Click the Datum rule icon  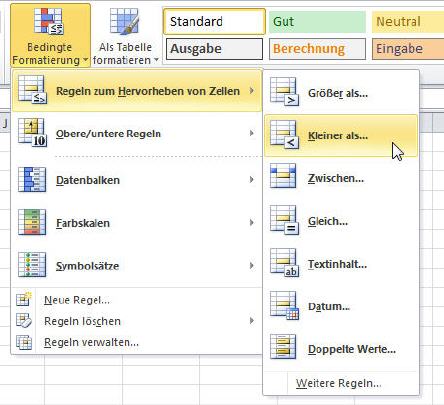pos(284,306)
